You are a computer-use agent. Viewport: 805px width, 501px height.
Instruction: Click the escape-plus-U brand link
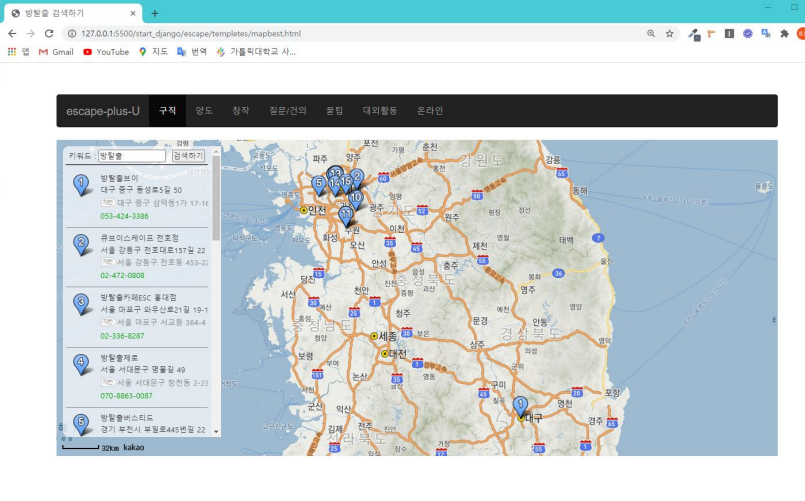pos(103,111)
